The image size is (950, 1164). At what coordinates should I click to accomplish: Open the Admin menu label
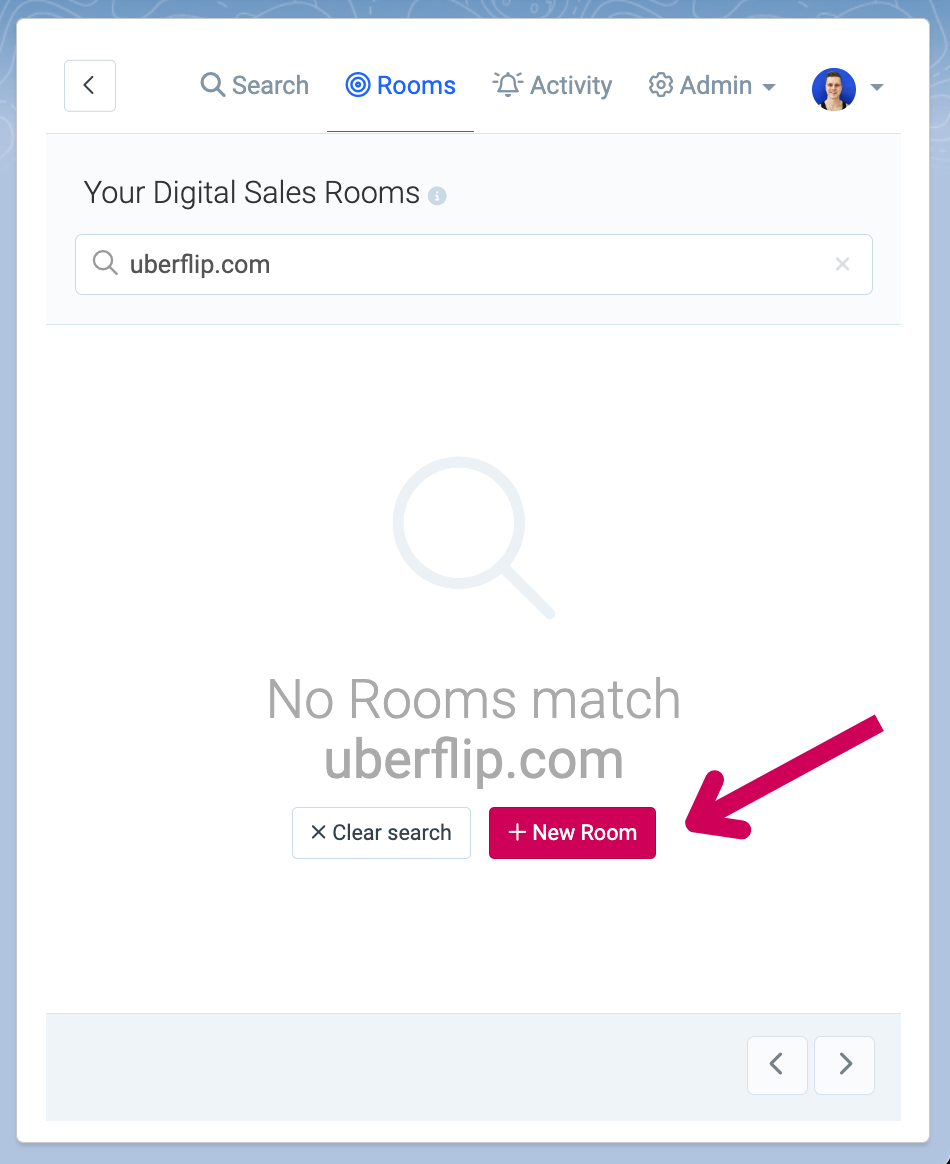[x=716, y=85]
